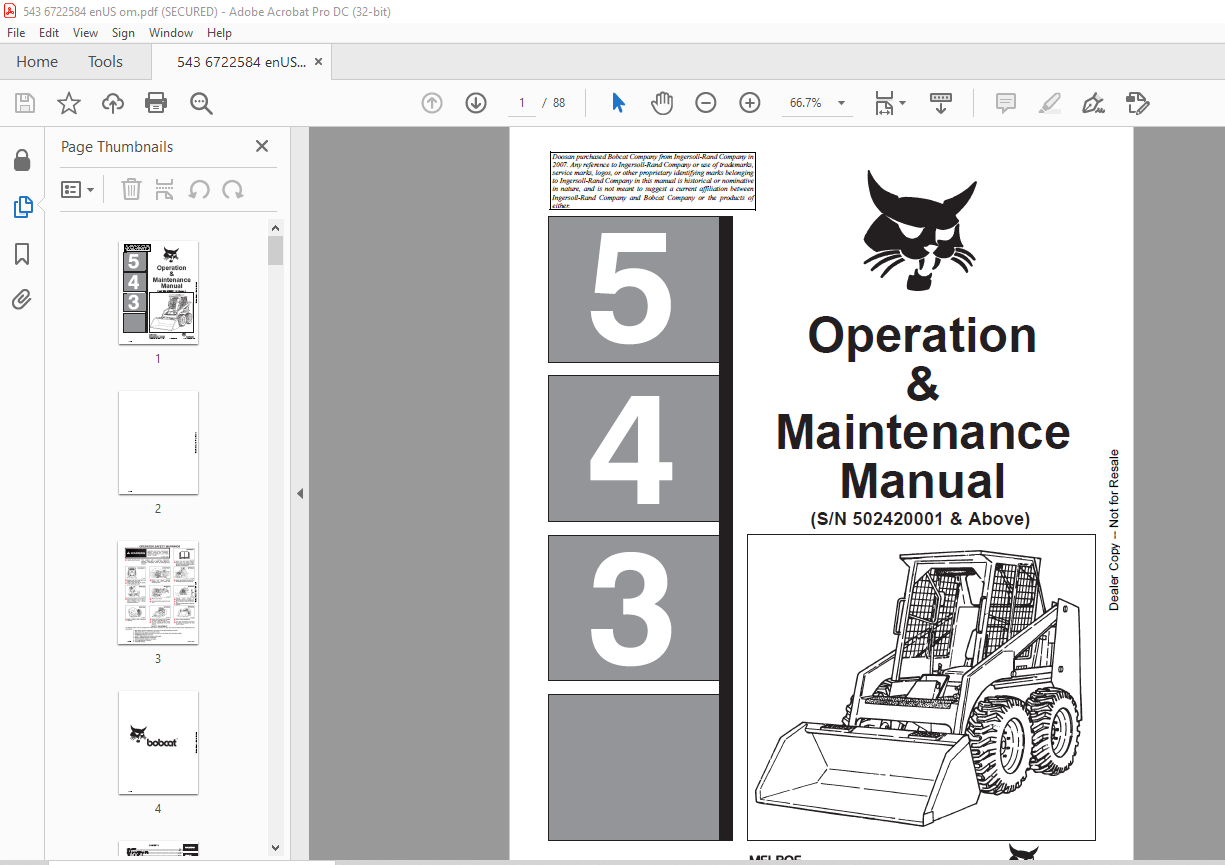
Task: Collapse the navigation pane with left arrow
Action: 299,494
